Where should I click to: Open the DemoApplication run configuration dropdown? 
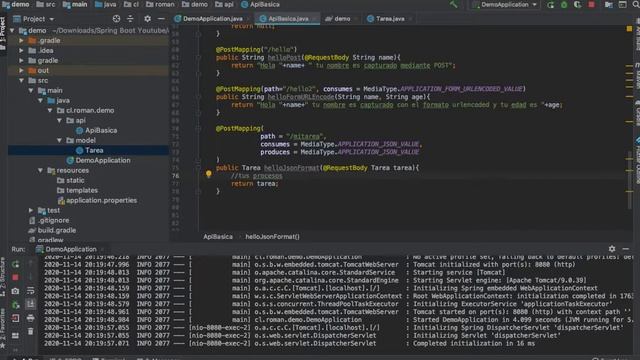[x=505, y=5]
